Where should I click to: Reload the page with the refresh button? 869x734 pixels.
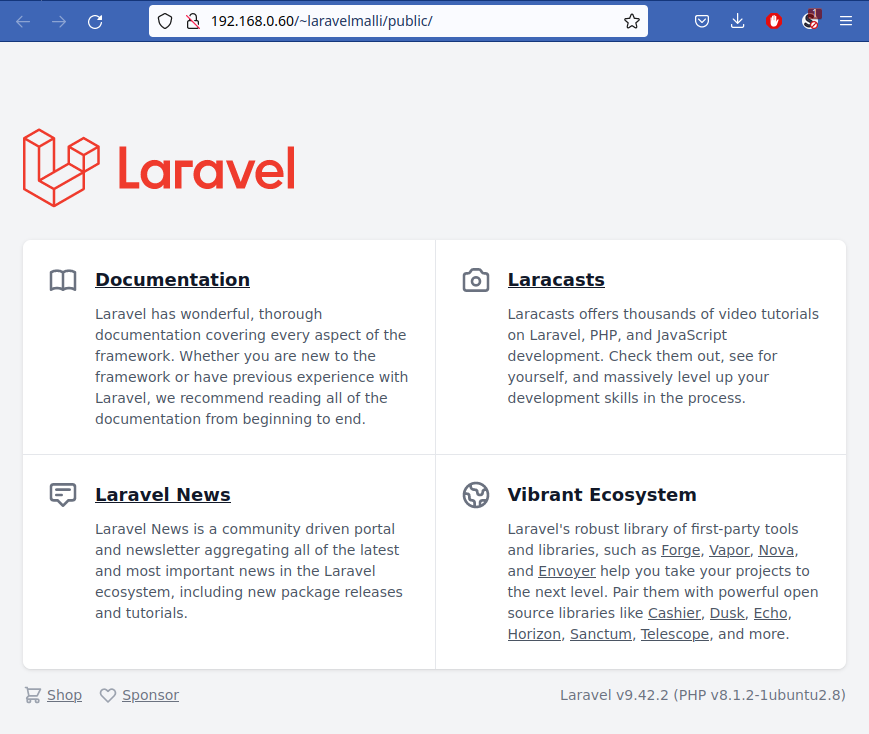pos(95,21)
